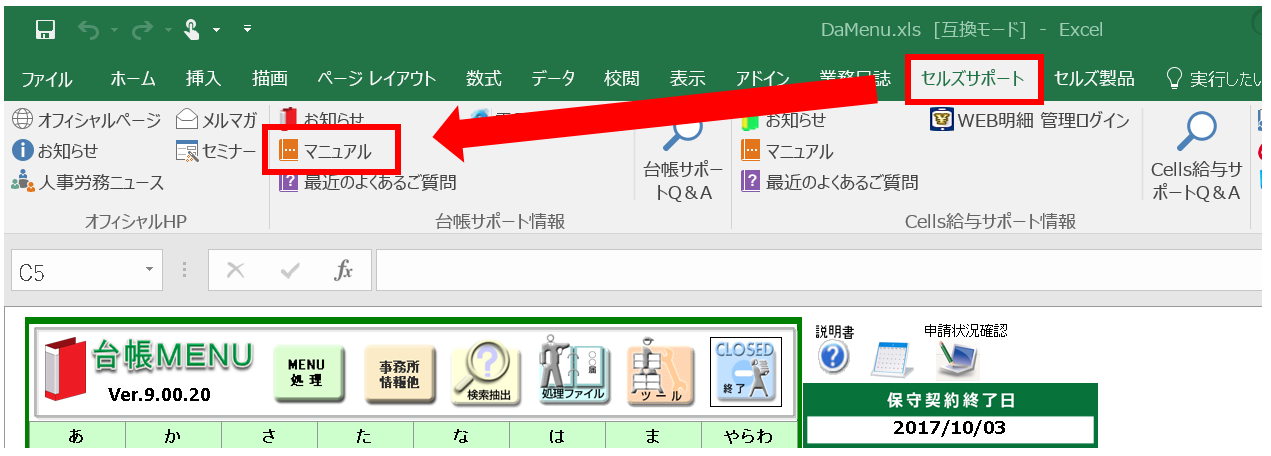Redo the last action
1271x456 pixels.
[x=142, y=30]
